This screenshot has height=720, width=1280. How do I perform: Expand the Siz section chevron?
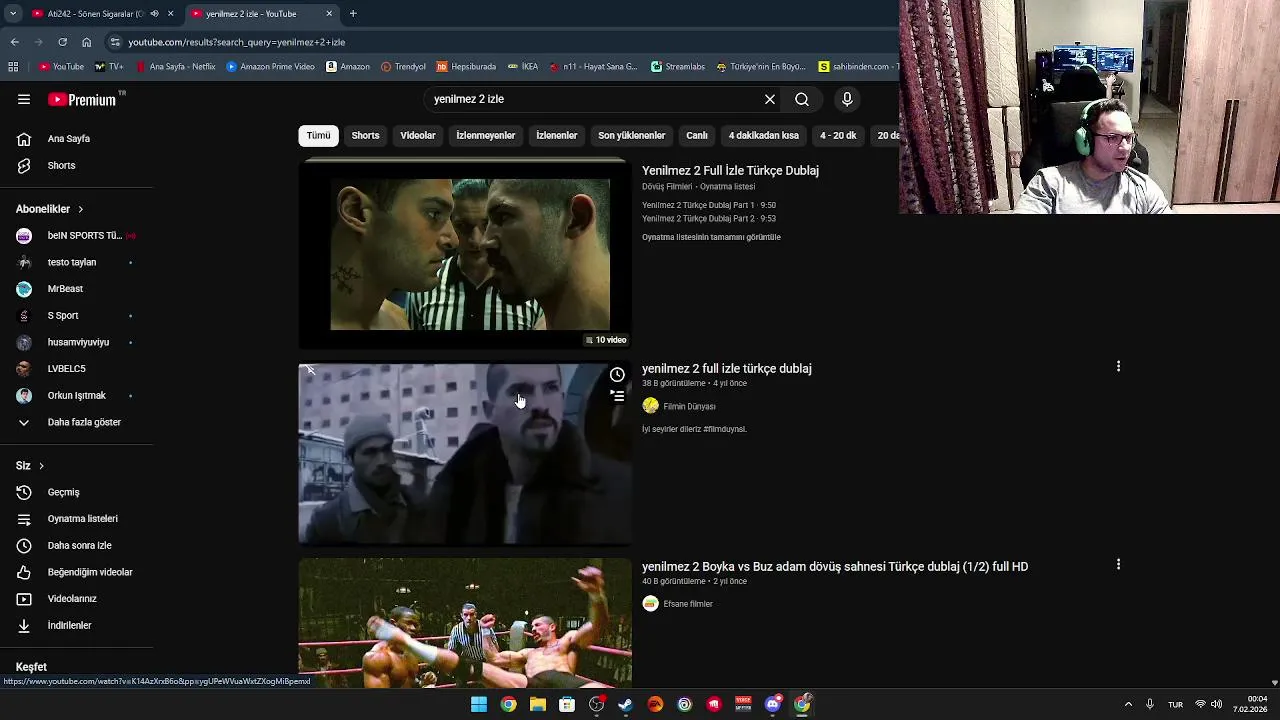coord(41,466)
